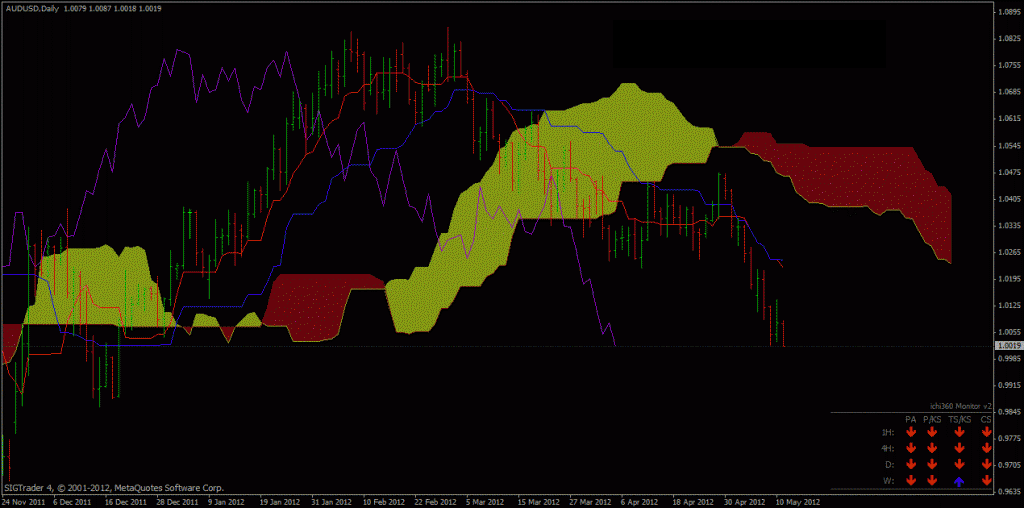This screenshot has height=508, width=1024.
Task: Click the SIGTrader 4 MetaQuotes copyright text
Action: pos(112,487)
